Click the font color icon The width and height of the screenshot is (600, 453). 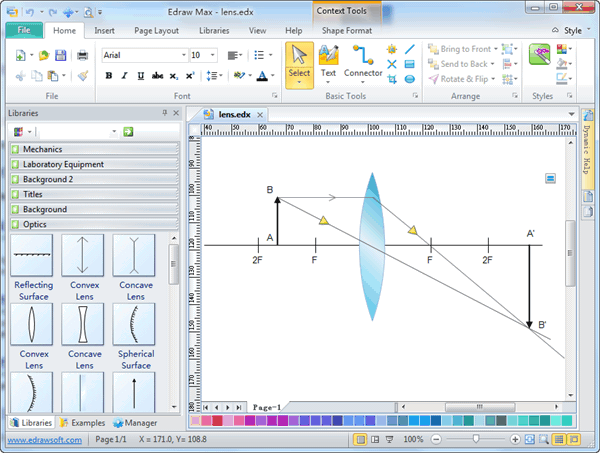point(262,76)
